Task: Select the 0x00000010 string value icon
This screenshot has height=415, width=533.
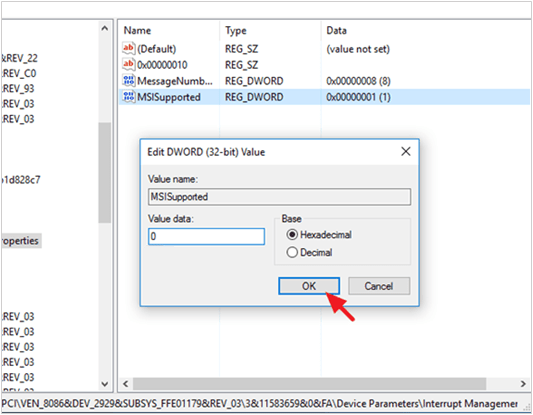Action: click(128, 65)
